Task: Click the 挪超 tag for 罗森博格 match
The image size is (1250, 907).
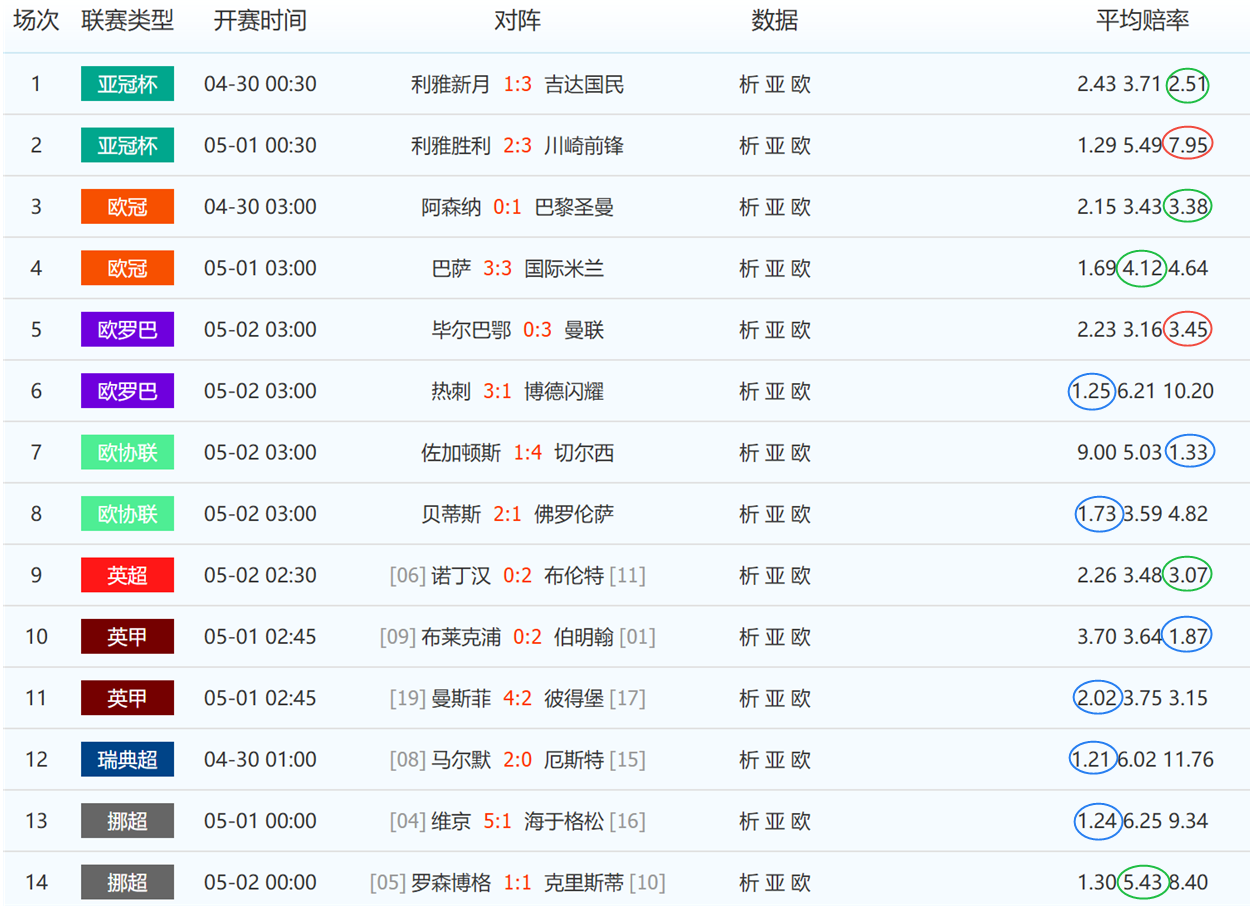Action: [127, 882]
